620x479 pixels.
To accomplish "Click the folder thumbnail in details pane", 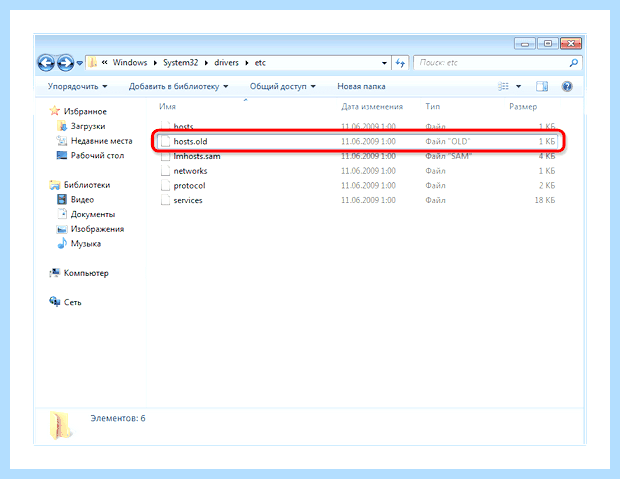I will 61,426.
